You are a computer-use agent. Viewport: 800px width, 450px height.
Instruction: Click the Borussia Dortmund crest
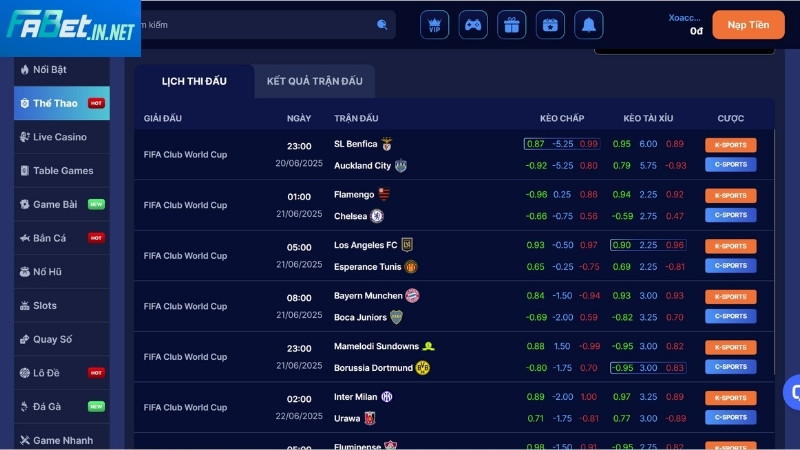tap(422, 368)
